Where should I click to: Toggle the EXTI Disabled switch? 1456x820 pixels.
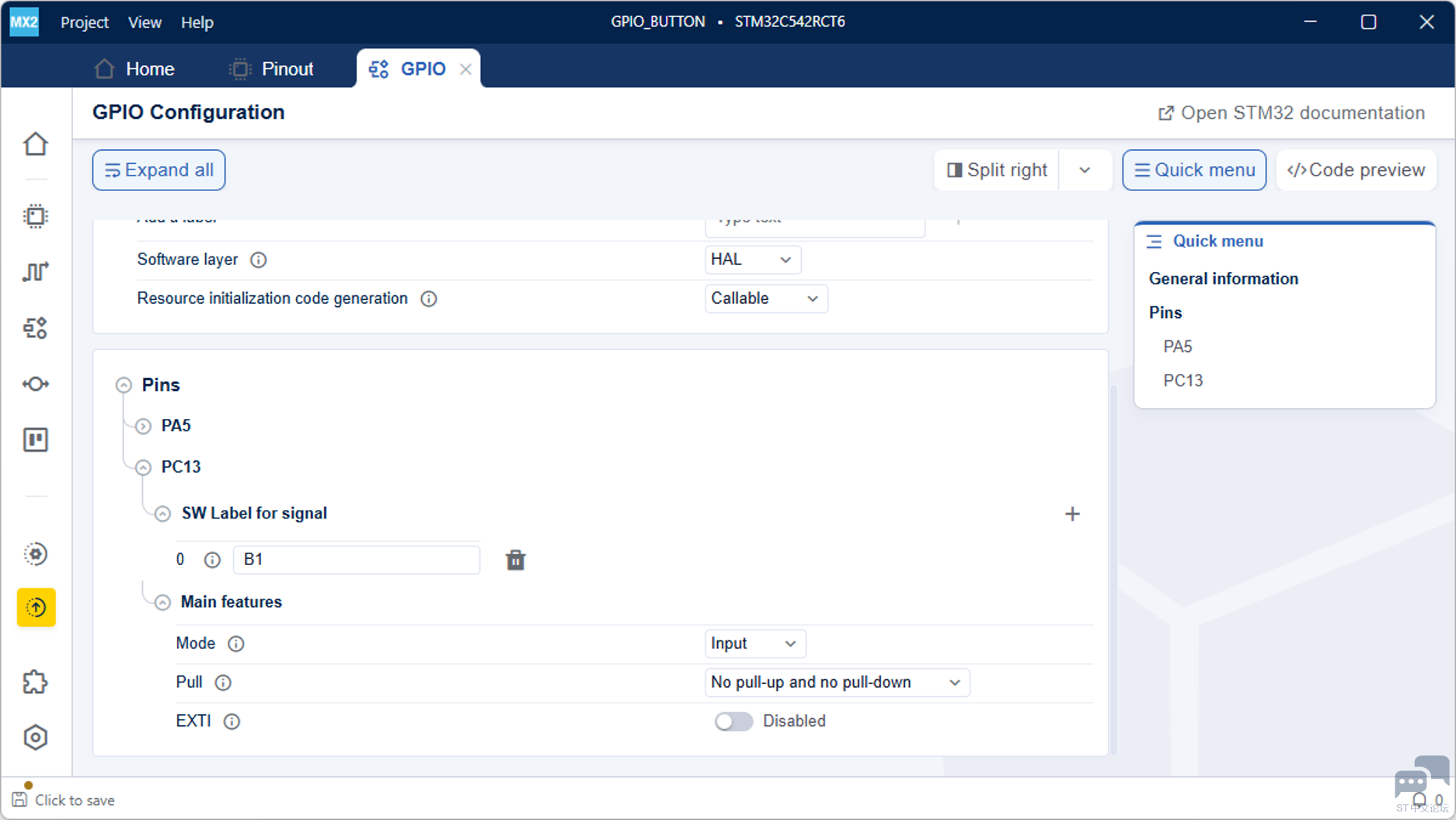733,721
